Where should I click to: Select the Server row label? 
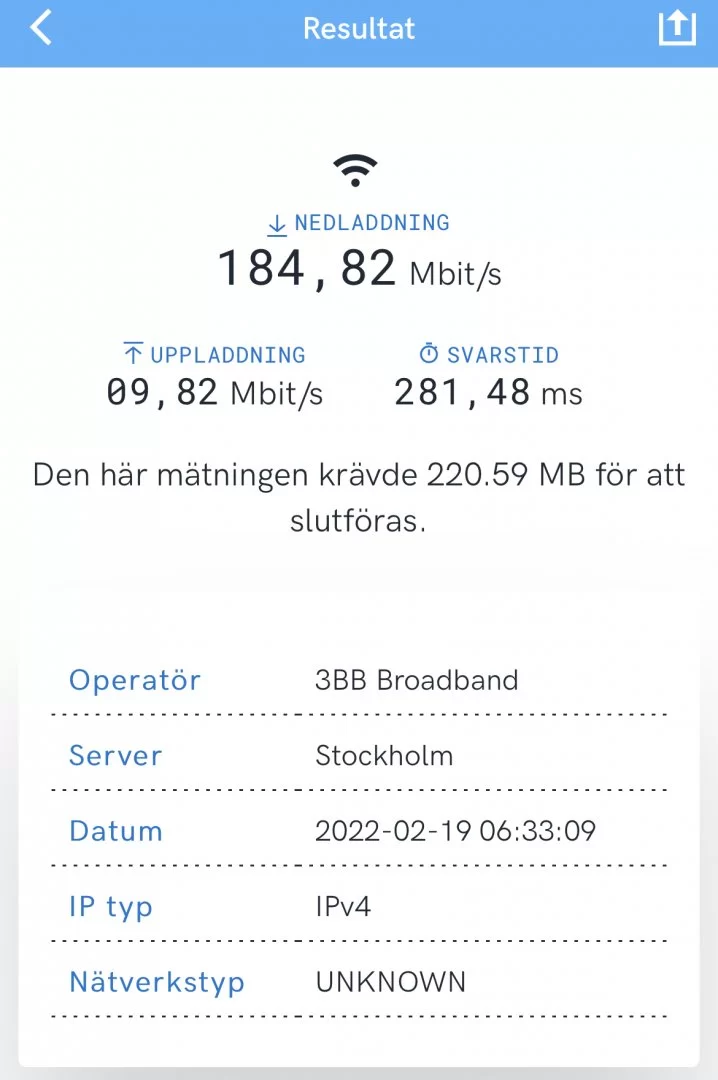(x=115, y=756)
